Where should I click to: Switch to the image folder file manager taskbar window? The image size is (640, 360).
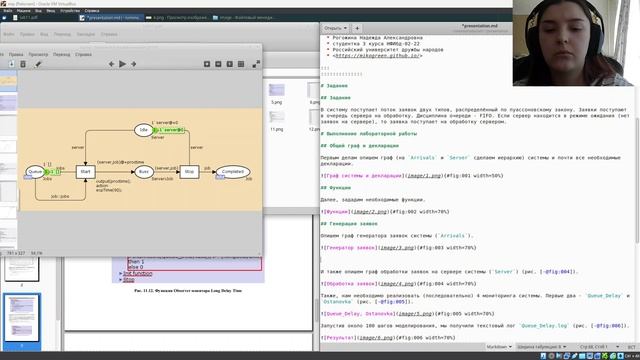pos(244,18)
